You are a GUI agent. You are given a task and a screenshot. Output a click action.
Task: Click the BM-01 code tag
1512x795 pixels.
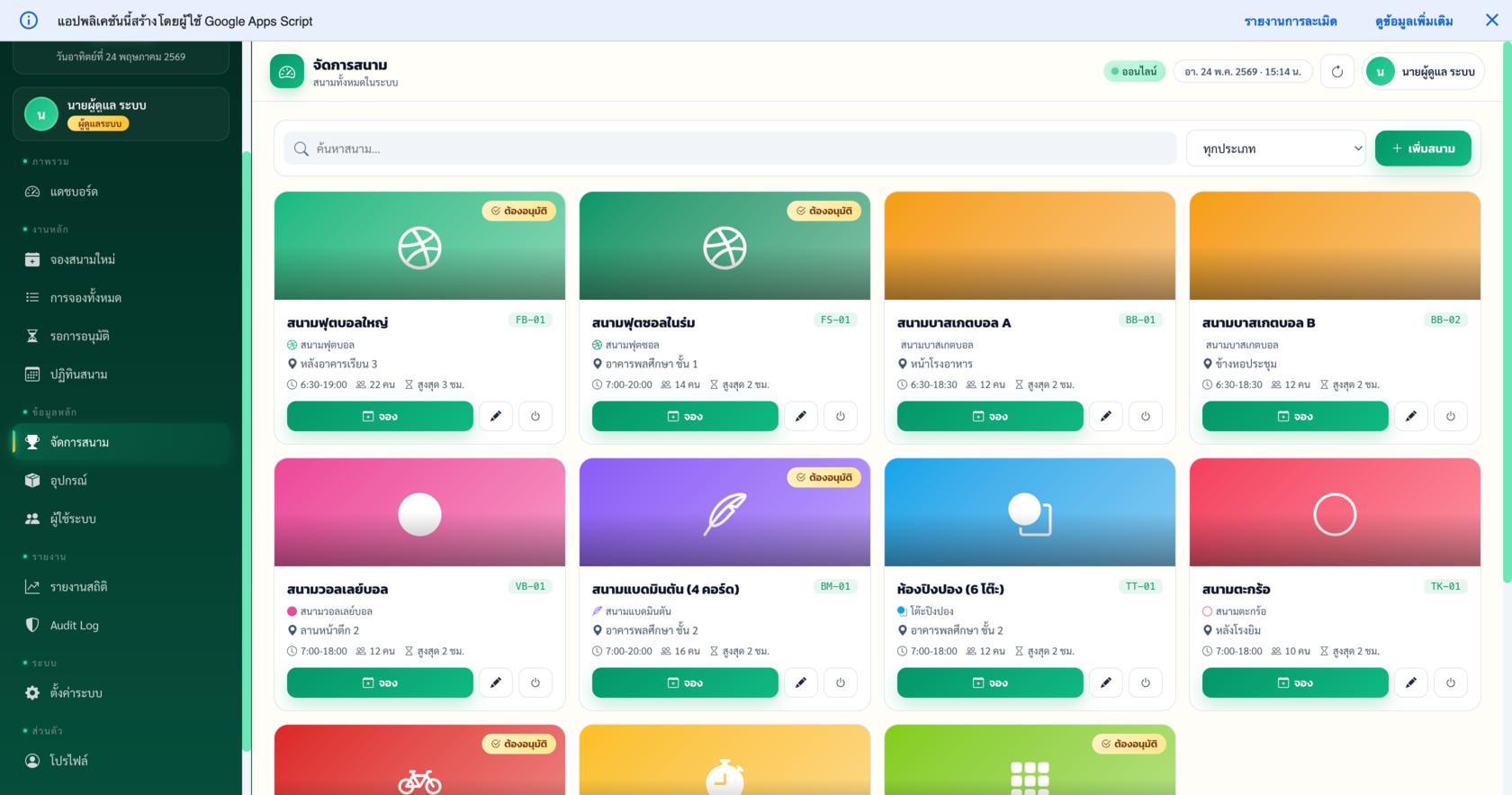835,586
